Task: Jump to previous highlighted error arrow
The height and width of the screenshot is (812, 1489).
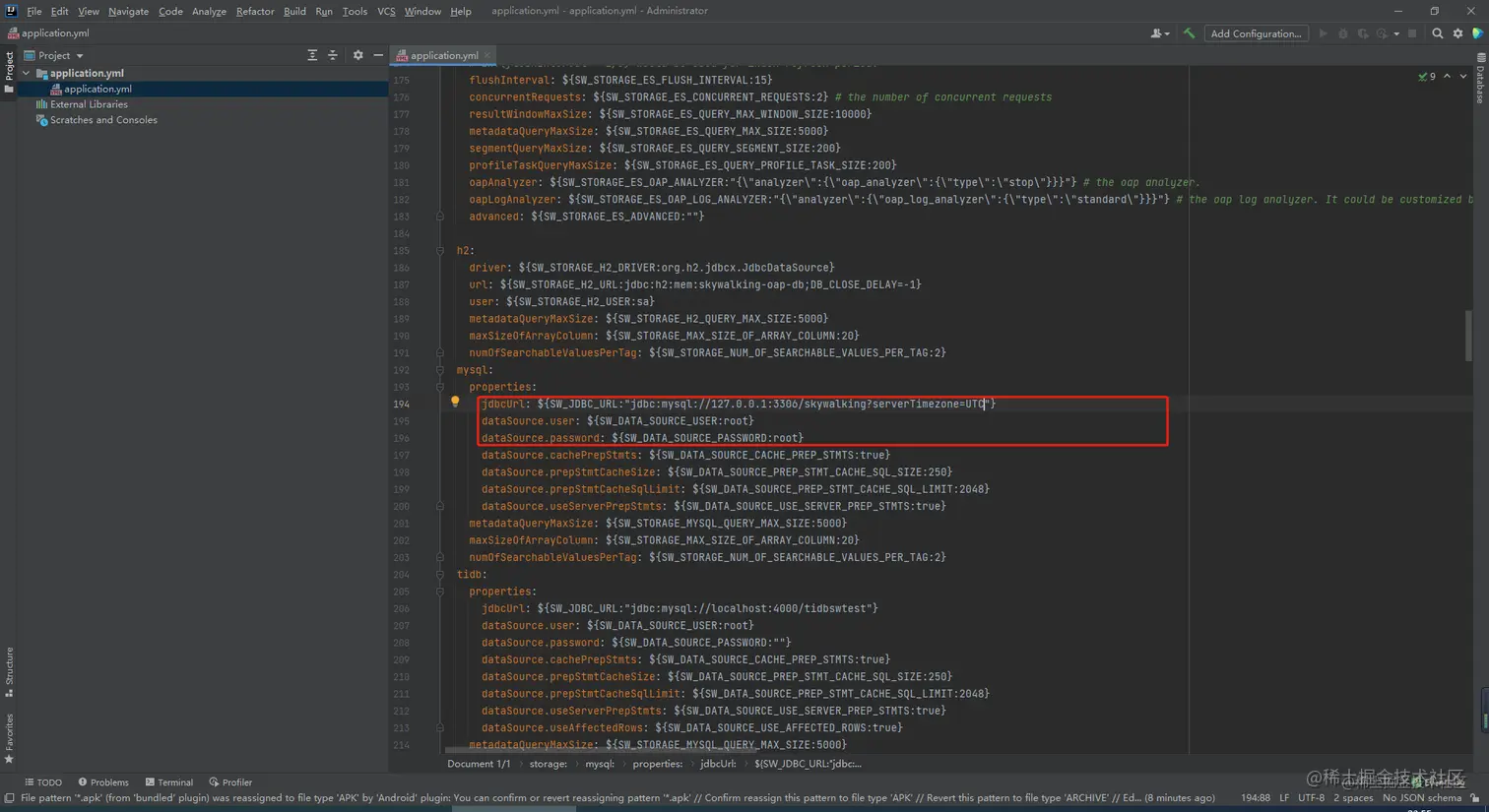Action: click(x=1447, y=76)
